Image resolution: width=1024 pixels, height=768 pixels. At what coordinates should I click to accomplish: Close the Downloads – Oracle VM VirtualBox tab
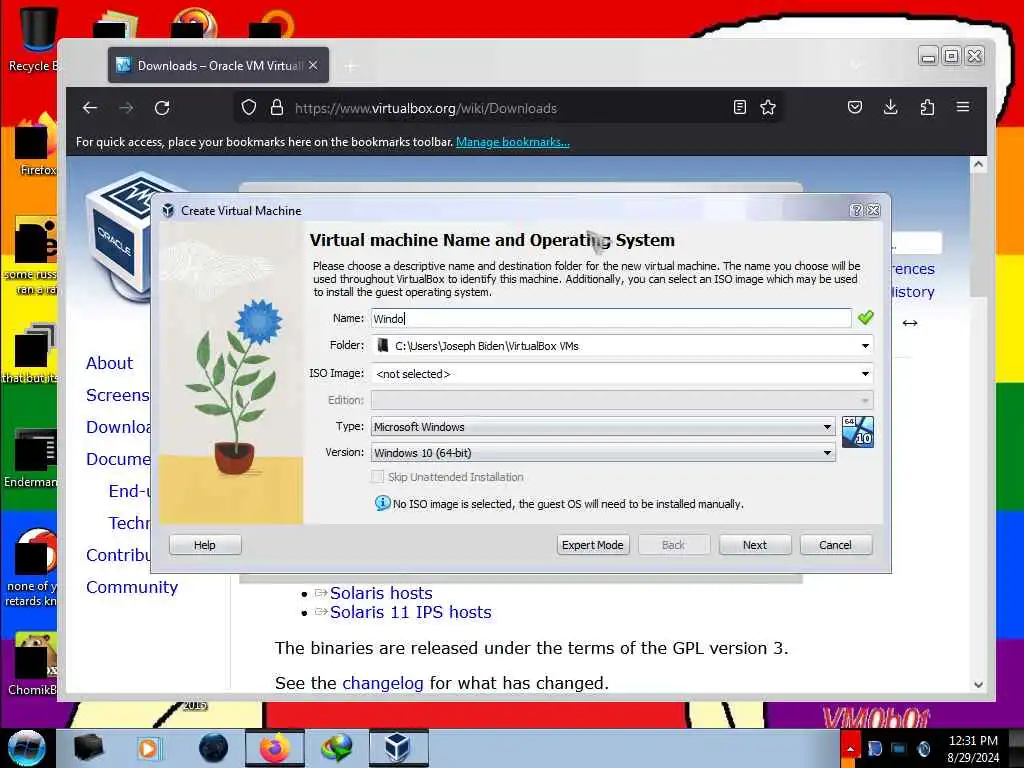tap(313, 65)
